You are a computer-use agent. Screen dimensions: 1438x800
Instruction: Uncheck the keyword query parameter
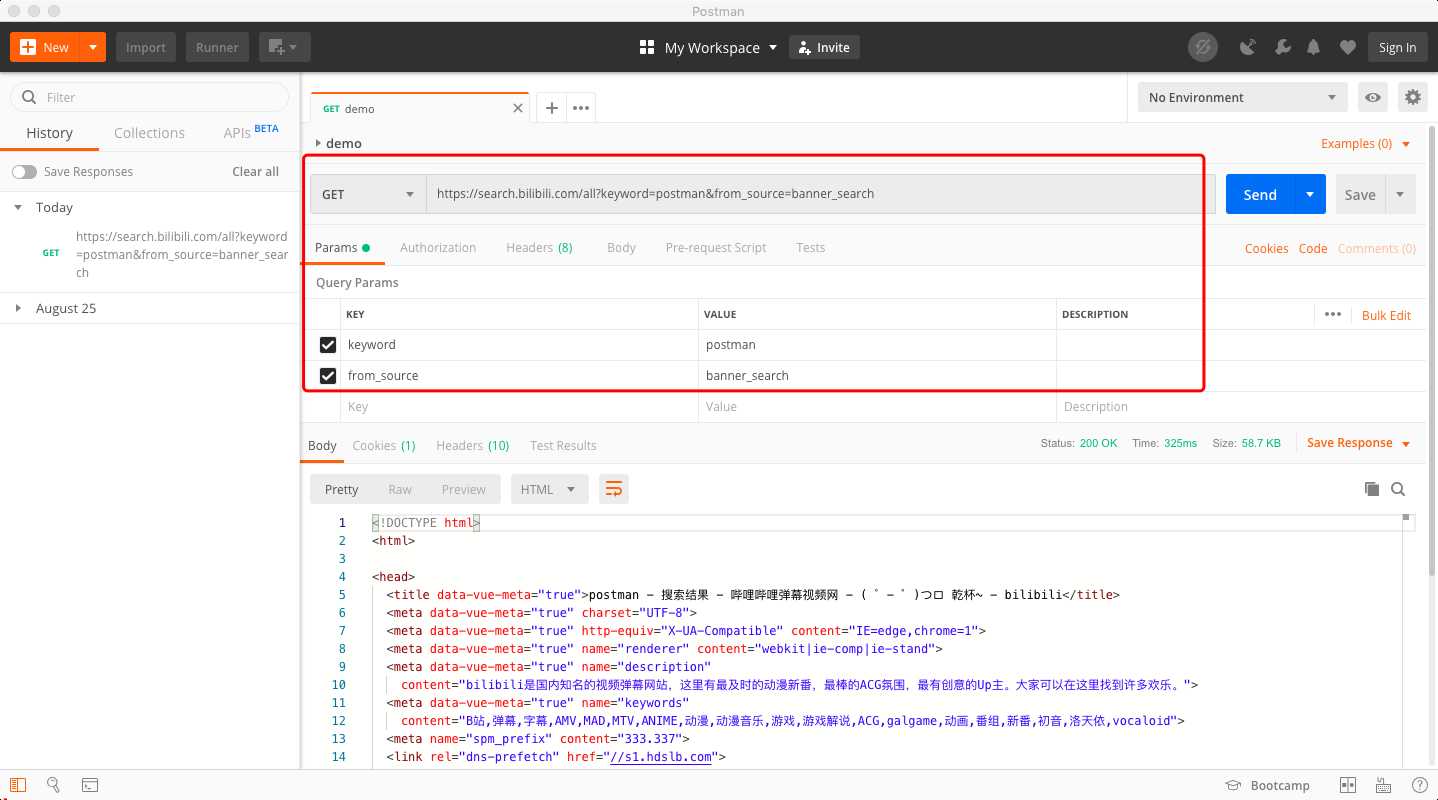[327, 345]
